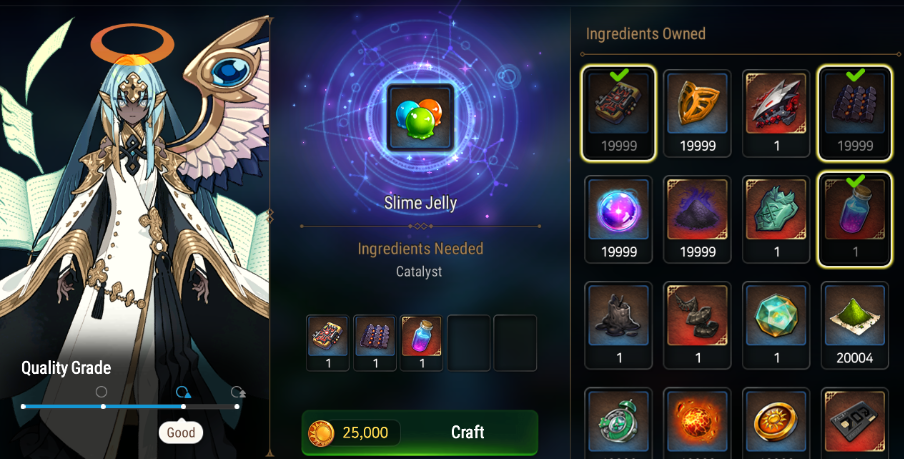Image resolution: width=904 pixels, height=459 pixels.
Task: Deselect the checked red spellbook ingredient
Action: (x=619, y=113)
